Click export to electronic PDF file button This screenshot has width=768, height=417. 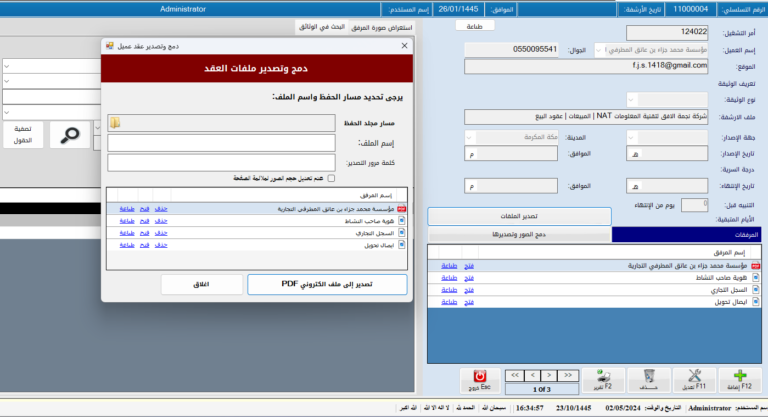327,284
